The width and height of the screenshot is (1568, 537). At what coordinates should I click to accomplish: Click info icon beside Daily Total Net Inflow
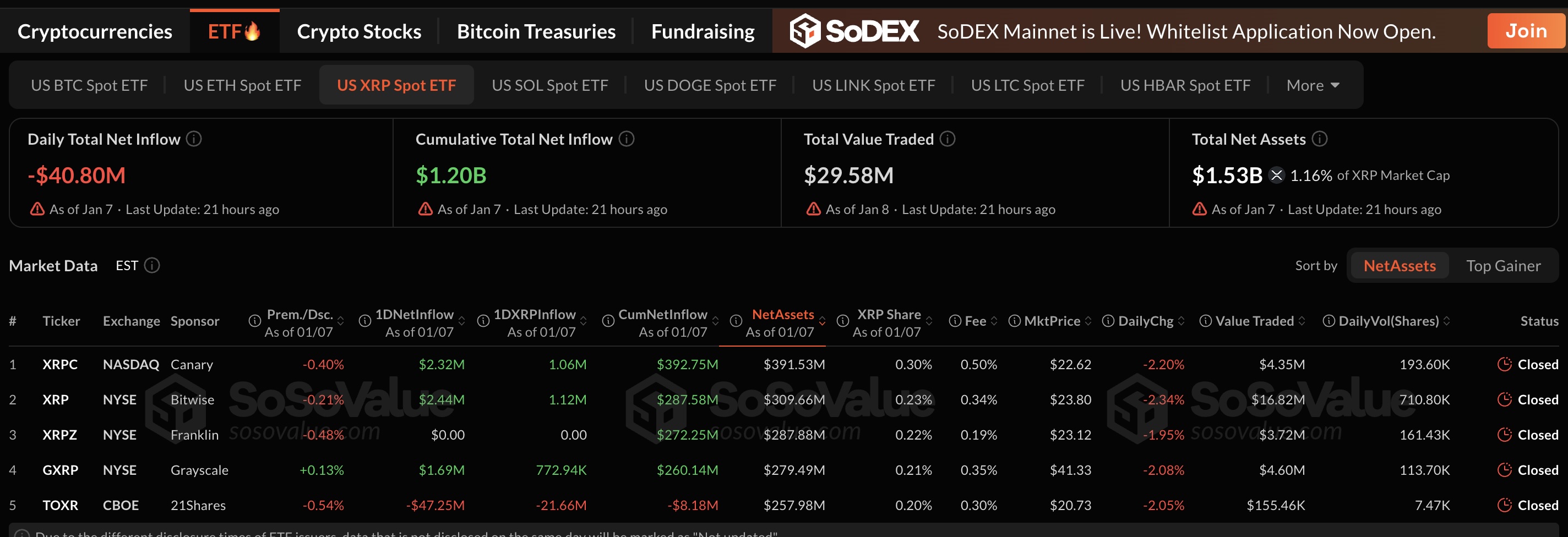coord(194,139)
